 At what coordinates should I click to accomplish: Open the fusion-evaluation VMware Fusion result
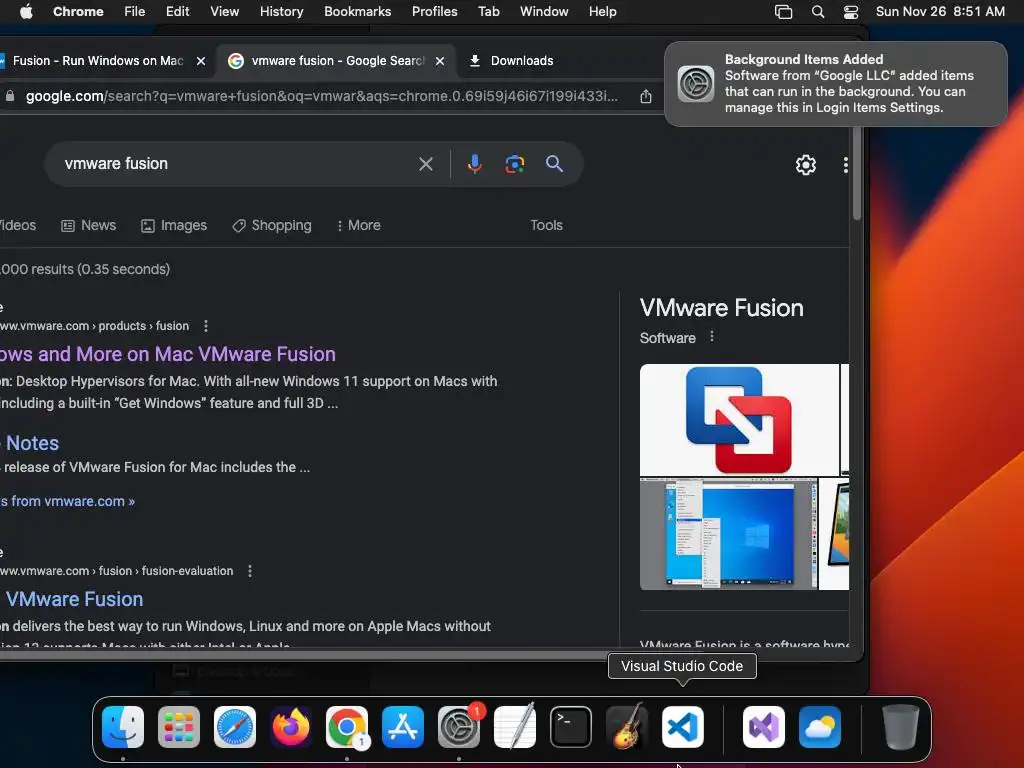click(72, 600)
